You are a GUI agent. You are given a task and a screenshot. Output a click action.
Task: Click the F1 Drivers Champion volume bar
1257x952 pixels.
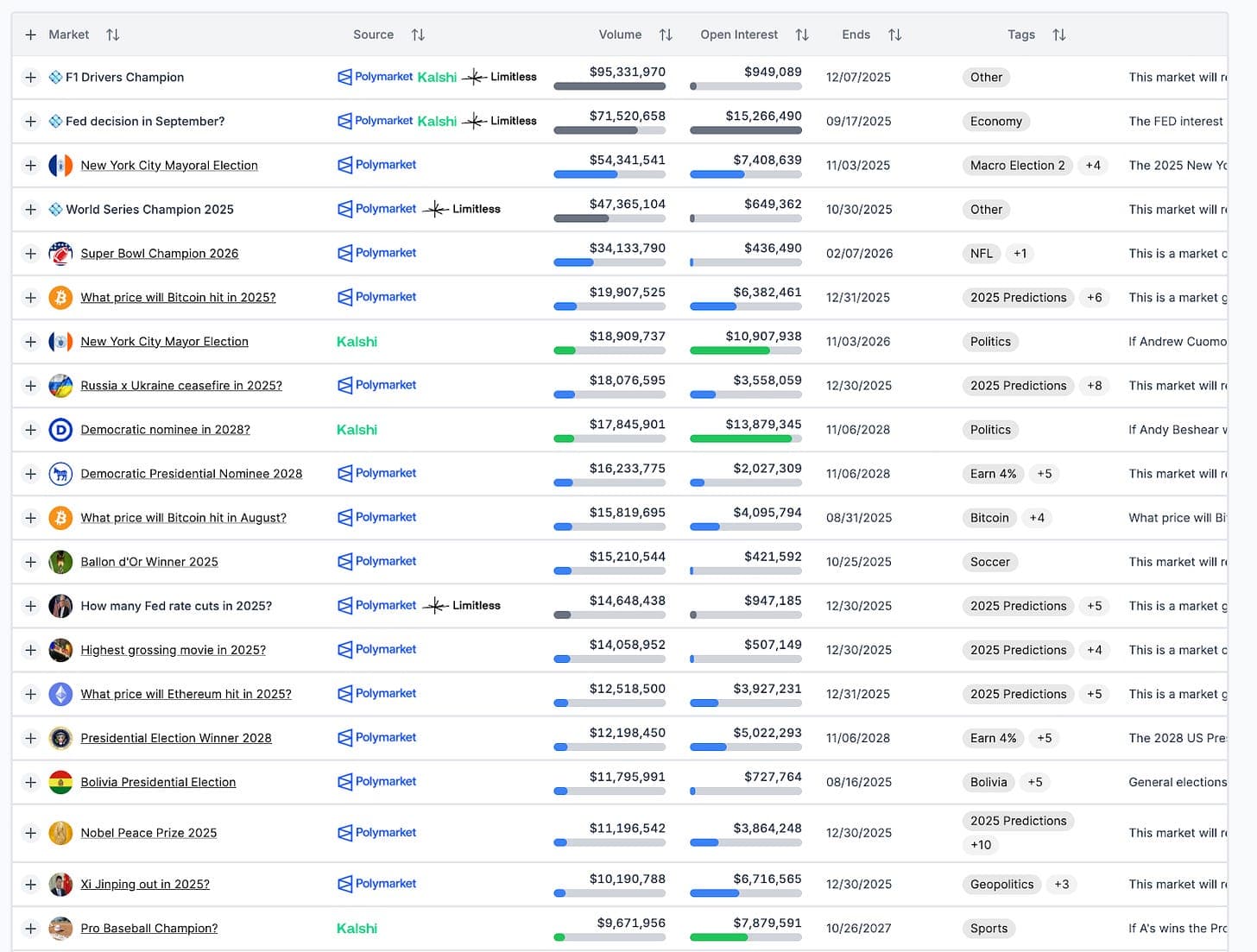(x=610, y=86)
